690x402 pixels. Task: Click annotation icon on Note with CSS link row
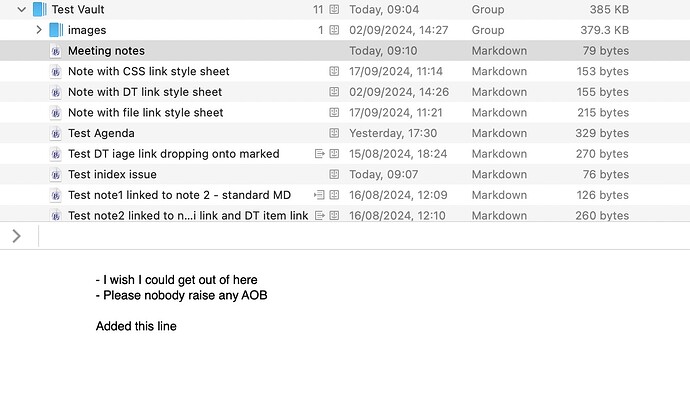[x=334, y=72]
